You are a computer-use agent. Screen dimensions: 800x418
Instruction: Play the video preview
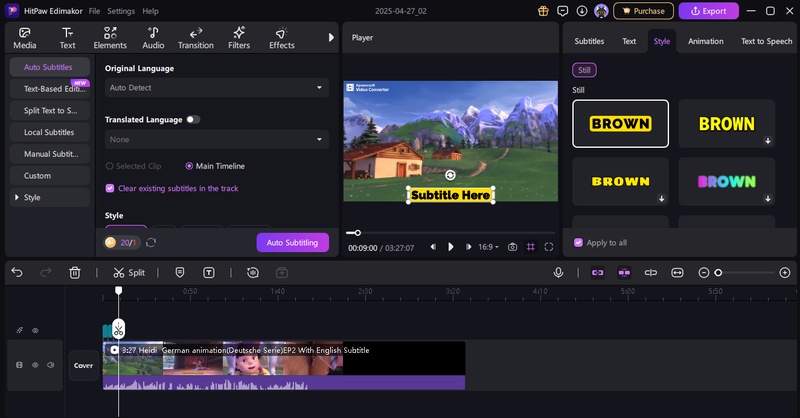pyautogui.click(x=451, y=247)
